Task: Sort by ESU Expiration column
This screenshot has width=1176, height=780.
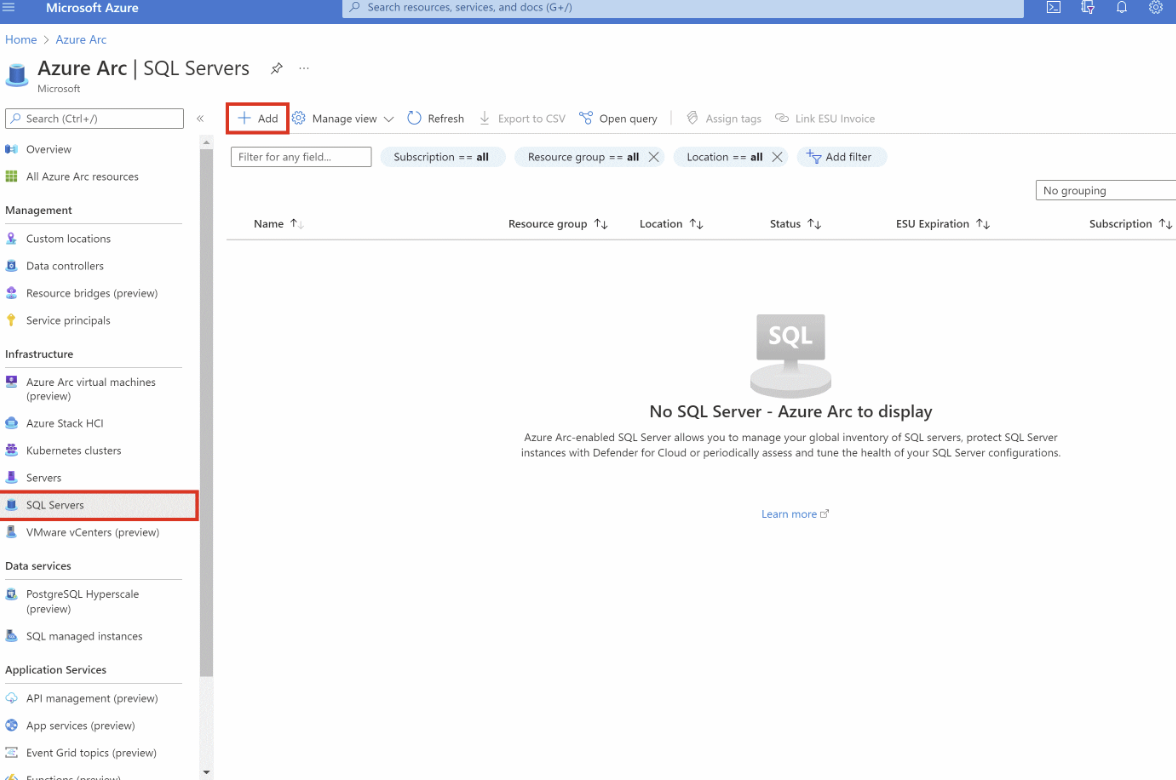Action: [943, 224]
